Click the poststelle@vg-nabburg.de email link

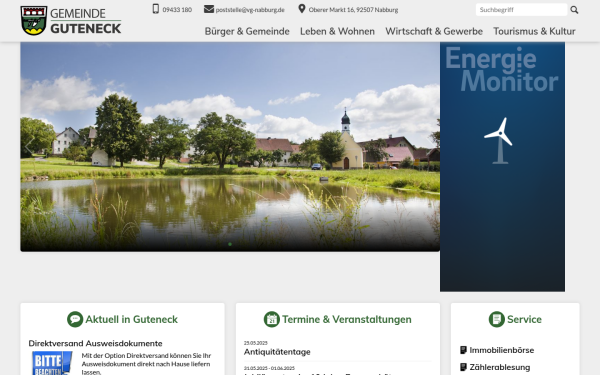(250, 10)
